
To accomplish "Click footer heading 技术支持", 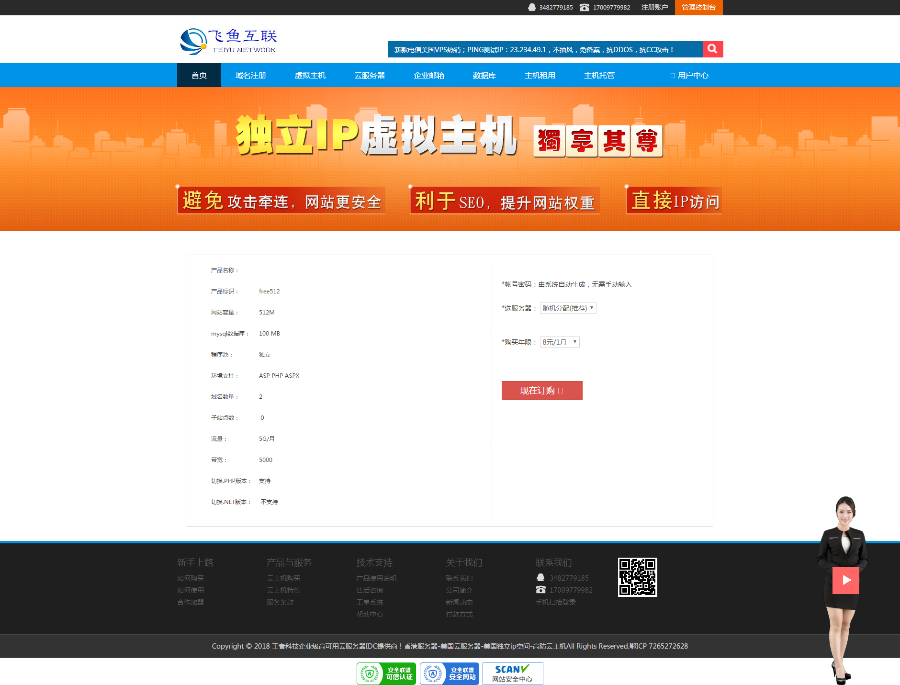I will (374, 562).
